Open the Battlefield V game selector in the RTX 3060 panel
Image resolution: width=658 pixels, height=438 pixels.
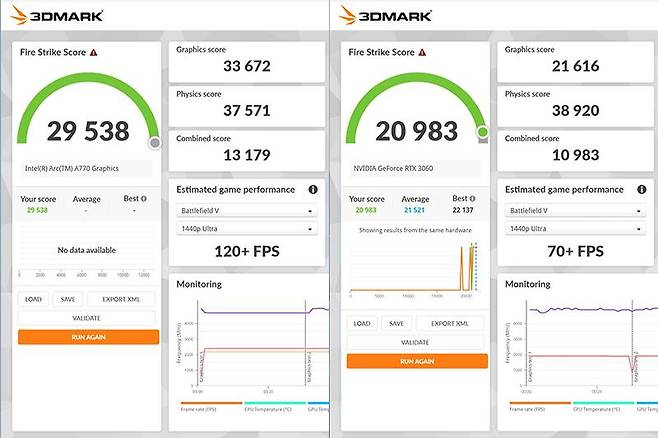[576, 211]
